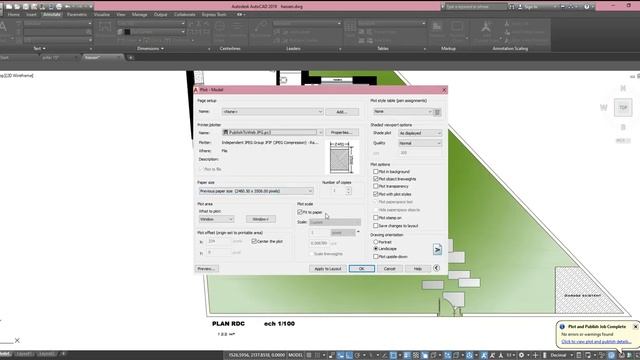Viewport: 640px width, 360px height.
Task: Open the Printer/plotter name dropdown
Action: click(x=273, y=132)
